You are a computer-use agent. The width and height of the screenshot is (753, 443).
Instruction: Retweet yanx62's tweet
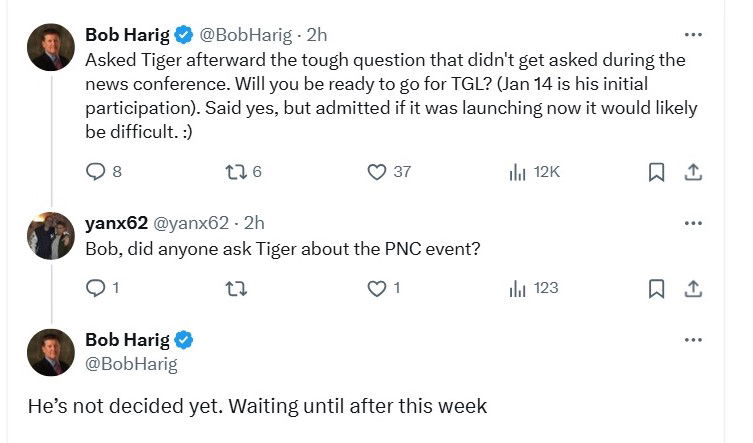point(229,288)
